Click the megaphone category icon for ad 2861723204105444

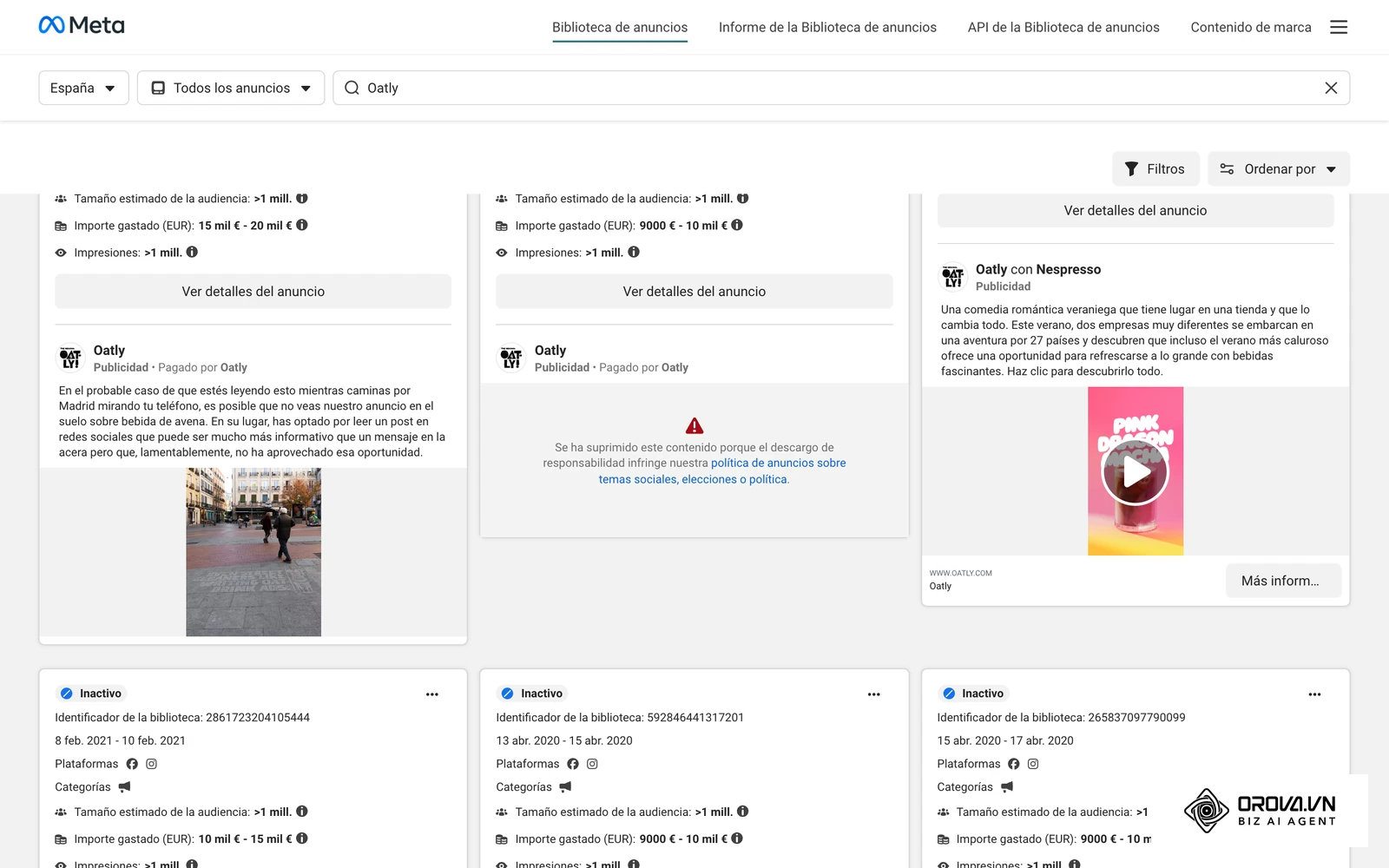(x=124, y=786)
